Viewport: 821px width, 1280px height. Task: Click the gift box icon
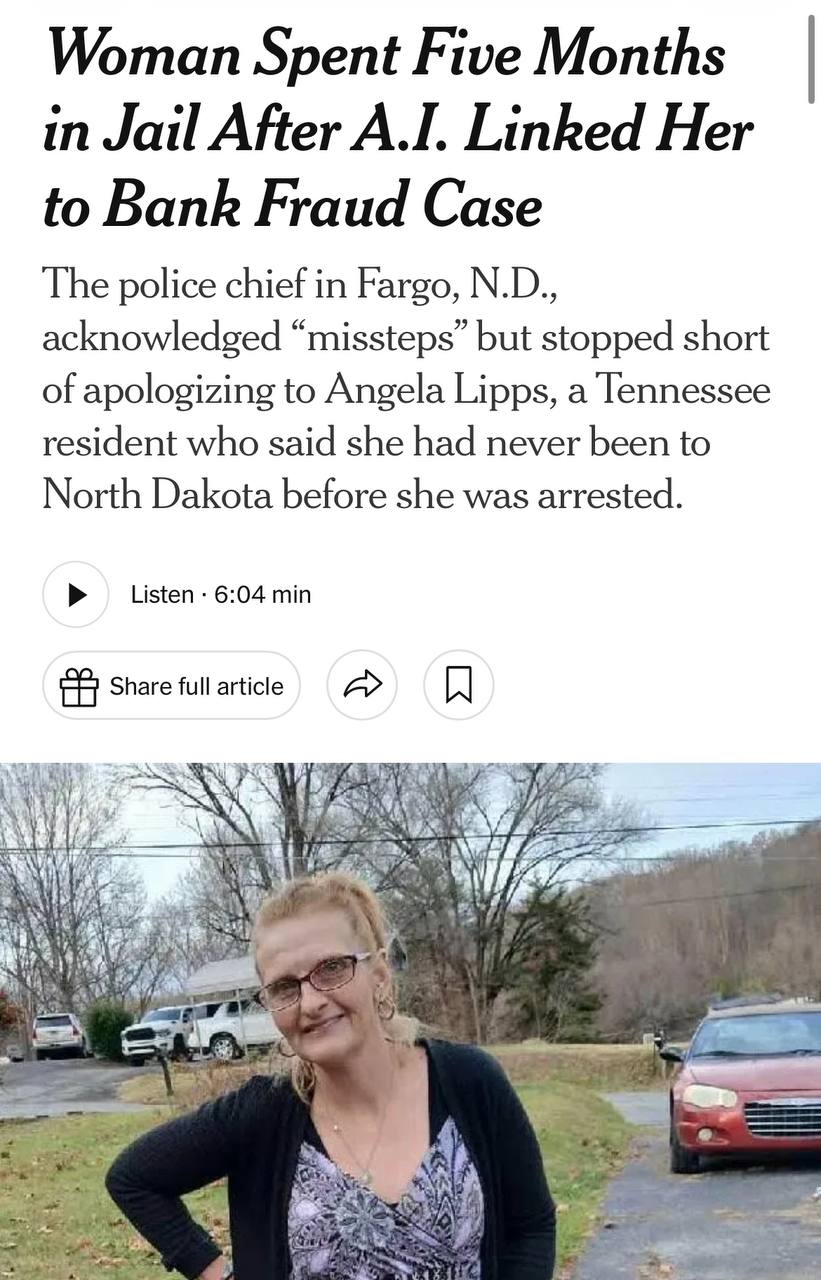79,687
